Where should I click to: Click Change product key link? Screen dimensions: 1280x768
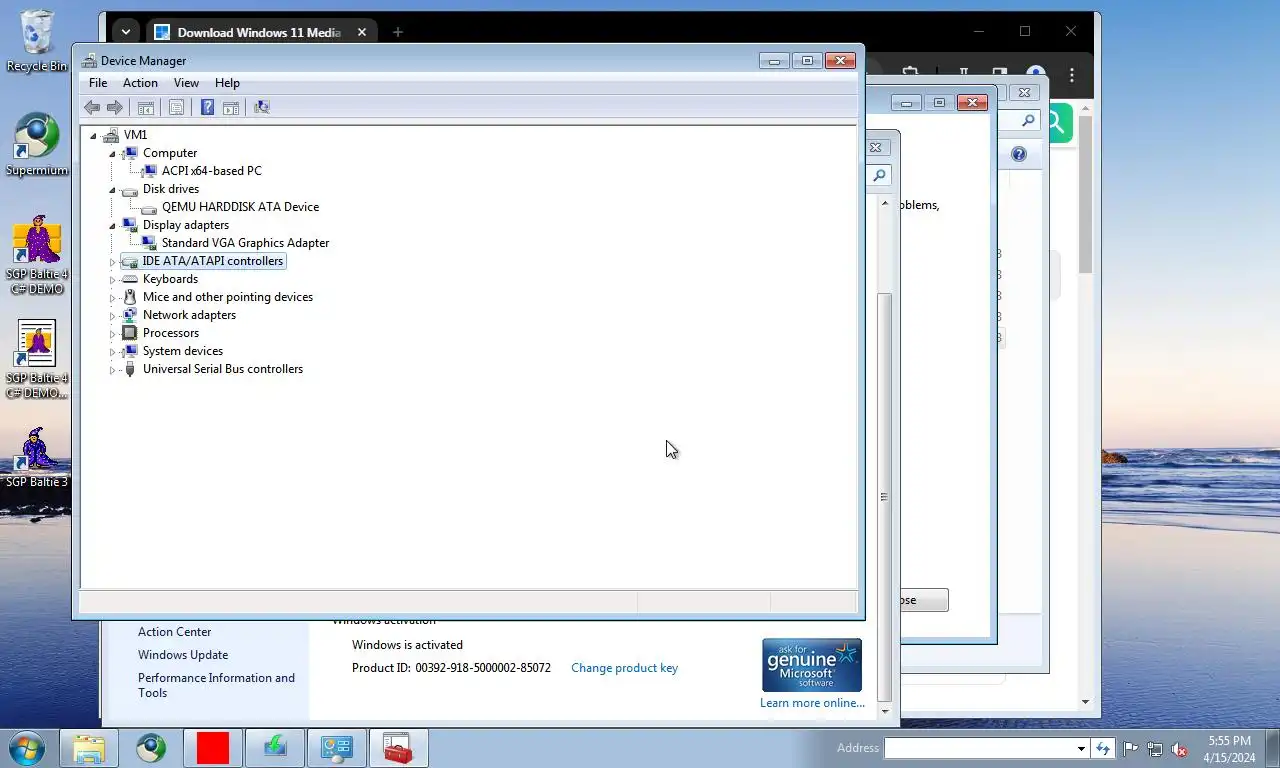pos(624,668)
